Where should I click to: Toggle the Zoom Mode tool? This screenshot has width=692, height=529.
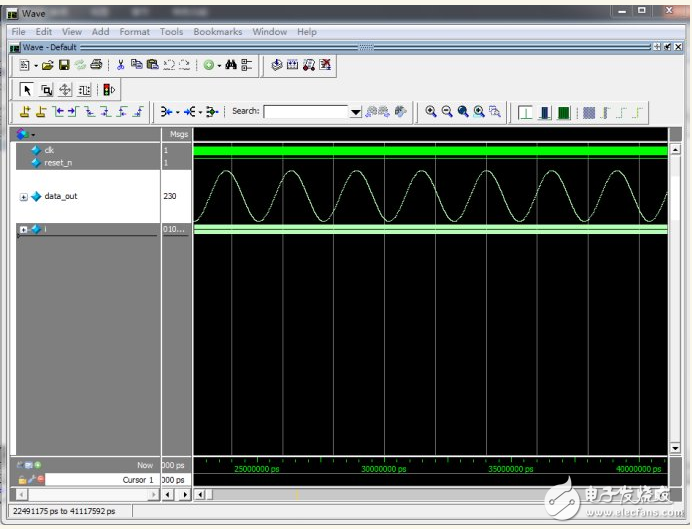[46, 89]
